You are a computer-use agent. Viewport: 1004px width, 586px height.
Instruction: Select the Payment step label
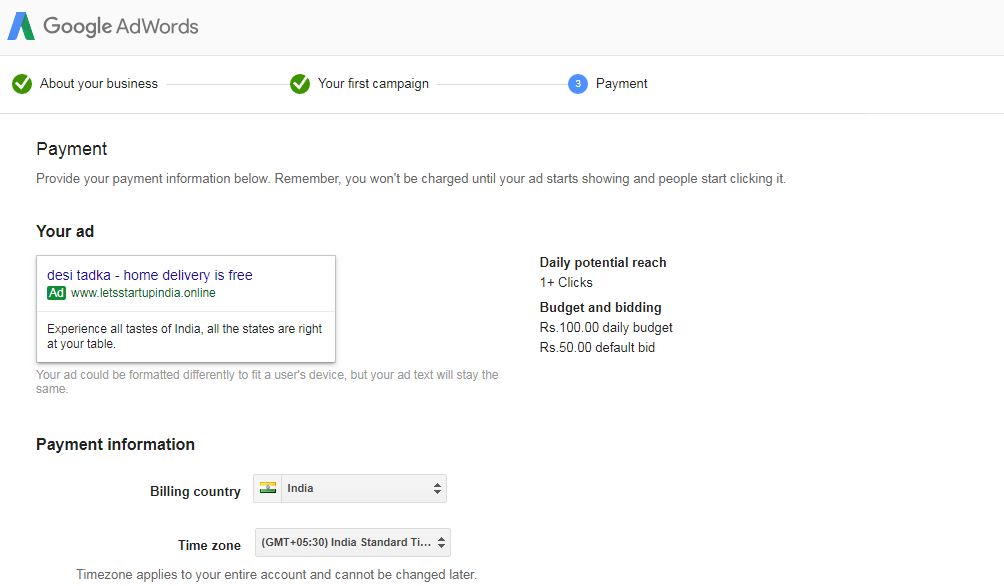coord(622,84)
